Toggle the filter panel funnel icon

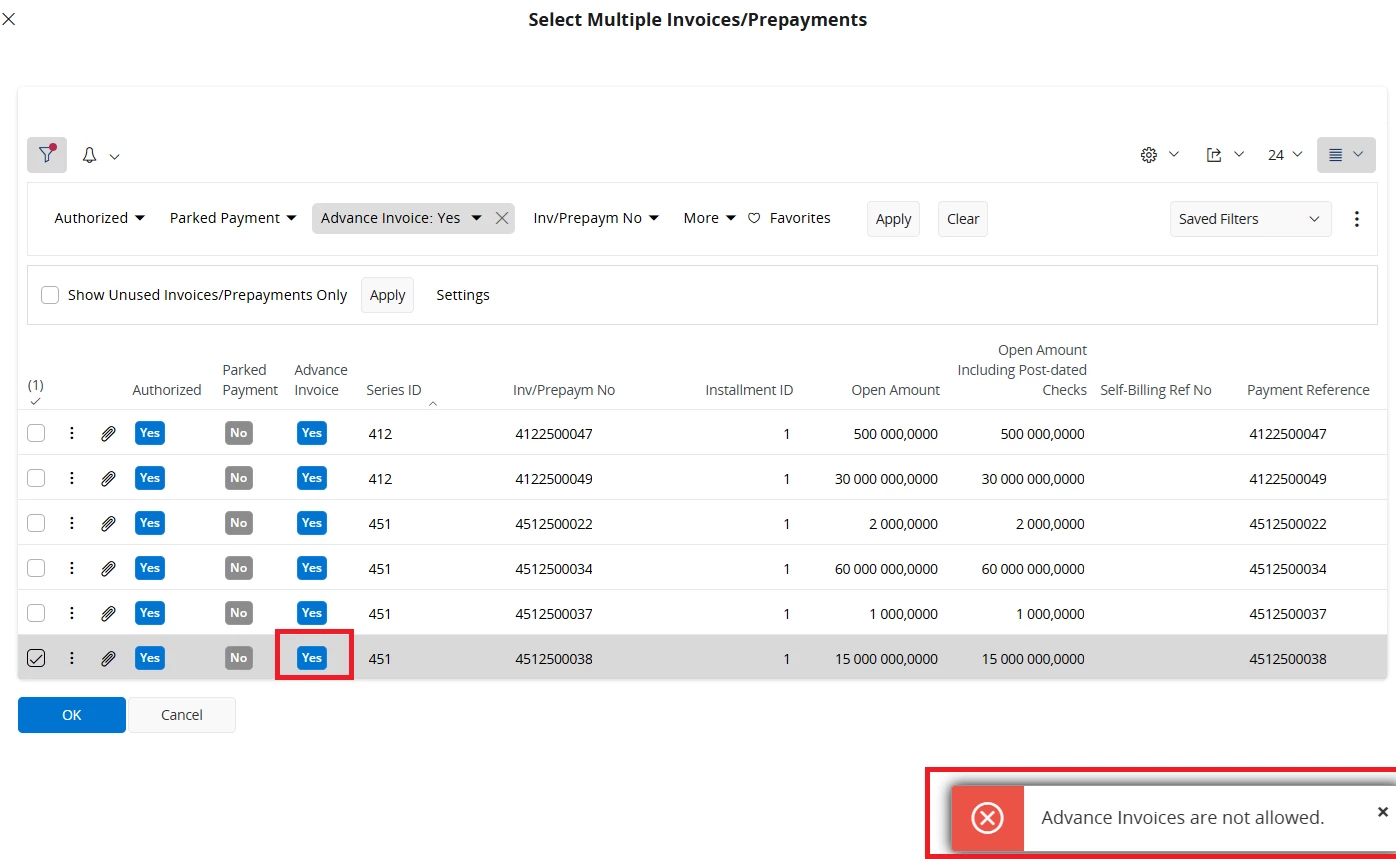(x=47, y=155)
